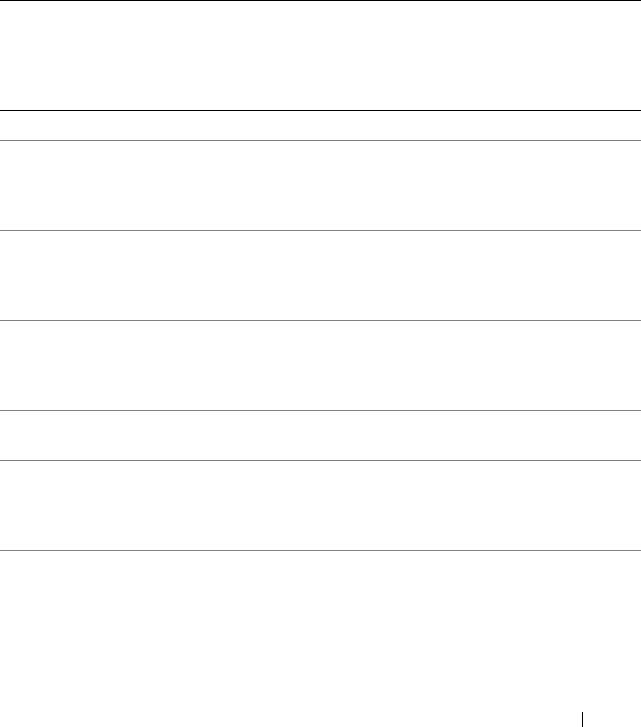The height and width of the screenshot is (727, 641).
Task: Select the first tall empty table row
Action: [320, 185]
